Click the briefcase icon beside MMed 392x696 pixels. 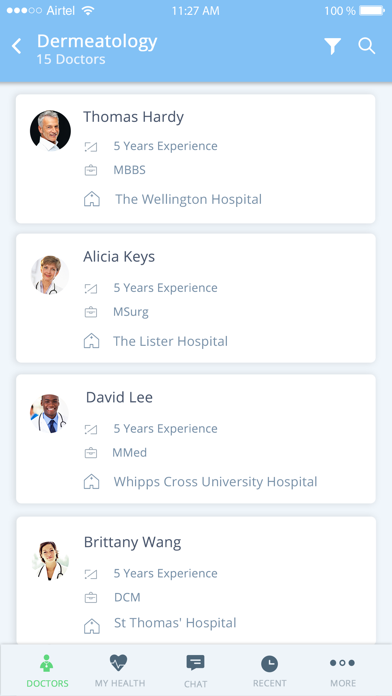(91, 453)
